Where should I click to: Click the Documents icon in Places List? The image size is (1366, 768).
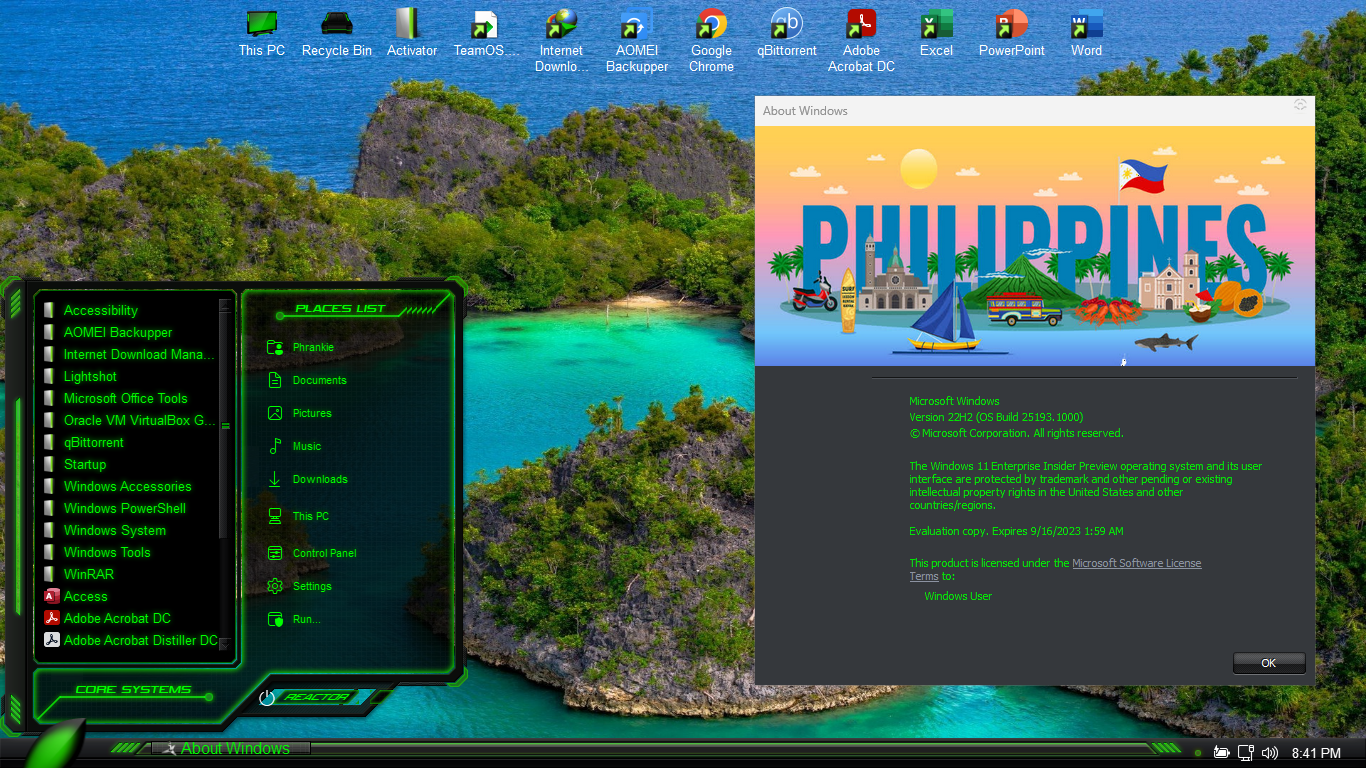coord(275,380)
